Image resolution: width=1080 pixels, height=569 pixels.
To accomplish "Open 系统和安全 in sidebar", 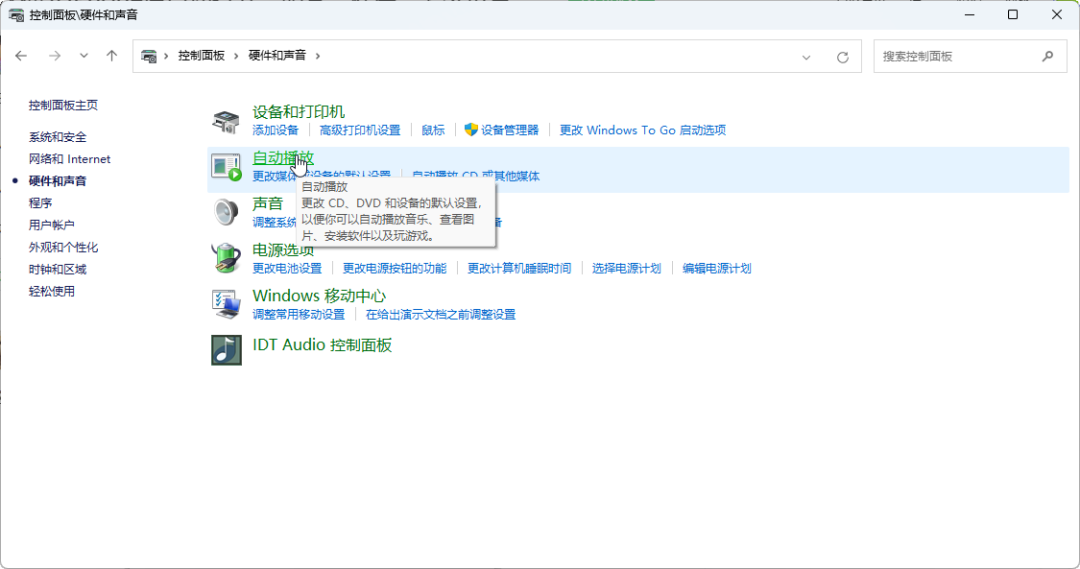I will (57, 137).
